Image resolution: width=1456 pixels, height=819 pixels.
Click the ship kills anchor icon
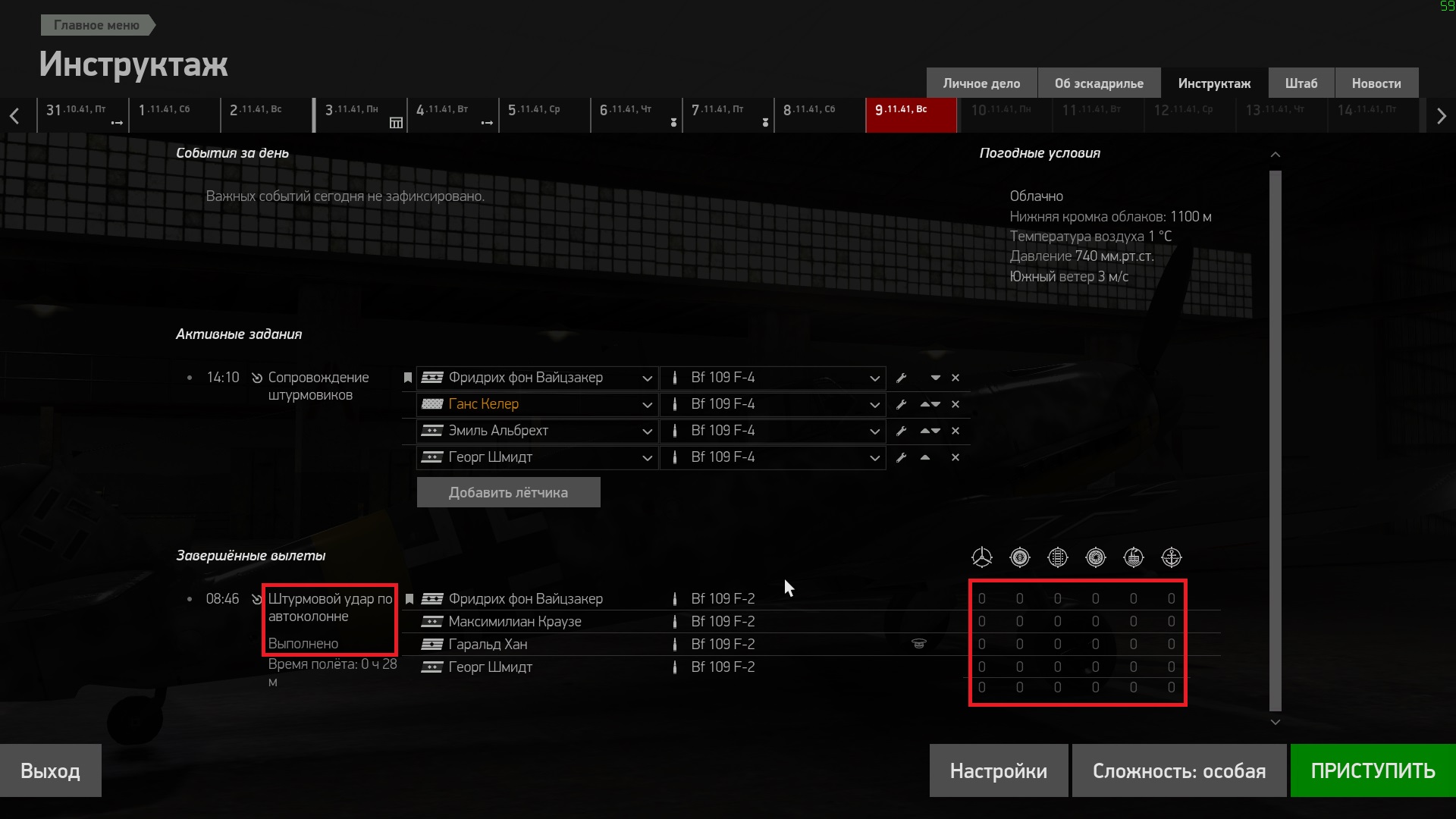[1172, 557]
